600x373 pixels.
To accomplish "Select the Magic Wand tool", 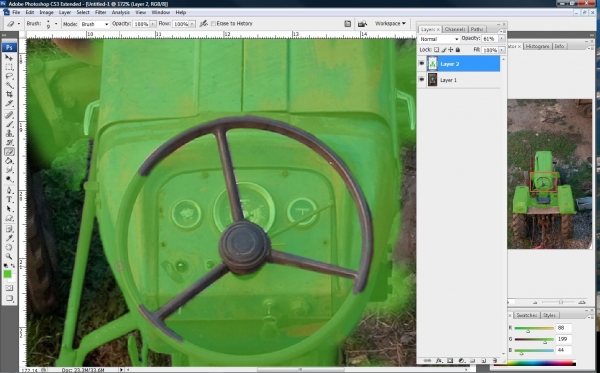I will coord(9,85).
